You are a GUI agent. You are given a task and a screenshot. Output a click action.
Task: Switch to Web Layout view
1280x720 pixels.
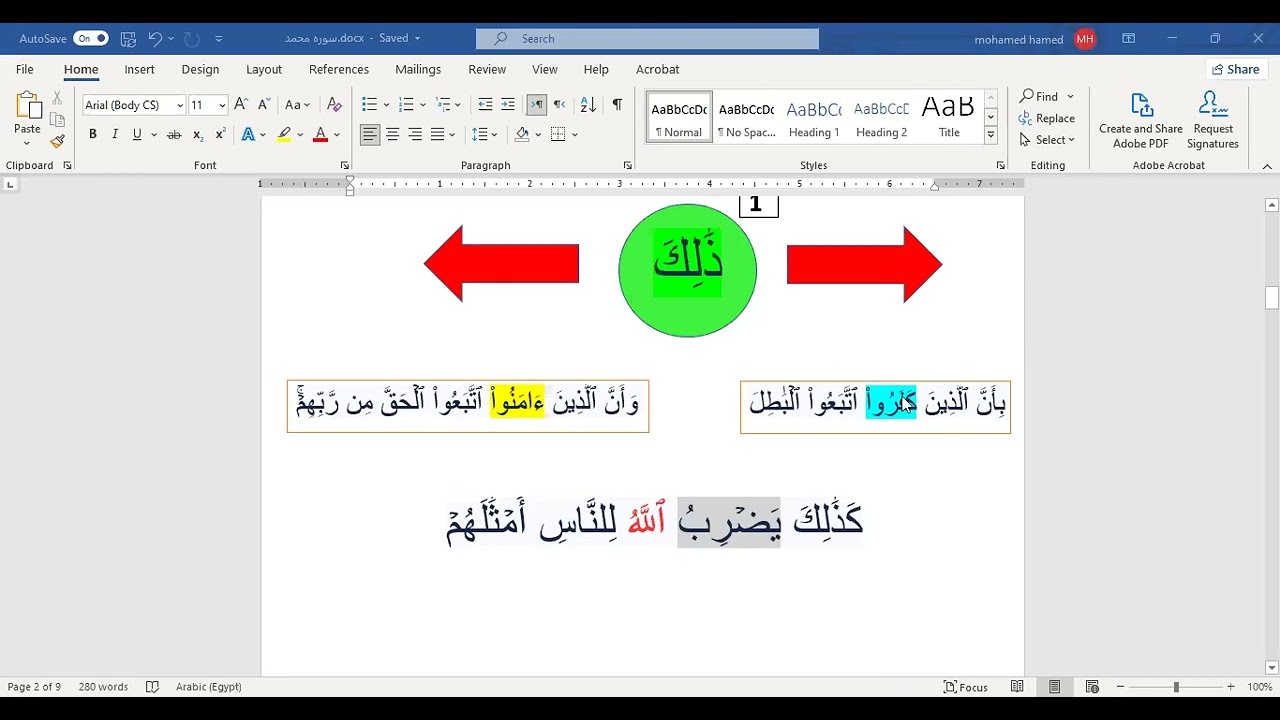coord(1092,687)
